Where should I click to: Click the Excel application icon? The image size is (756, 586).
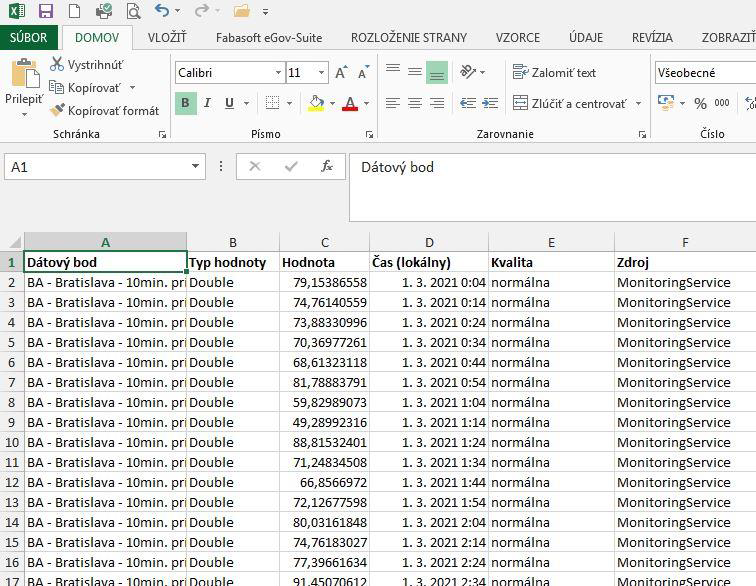coord(17,11)
